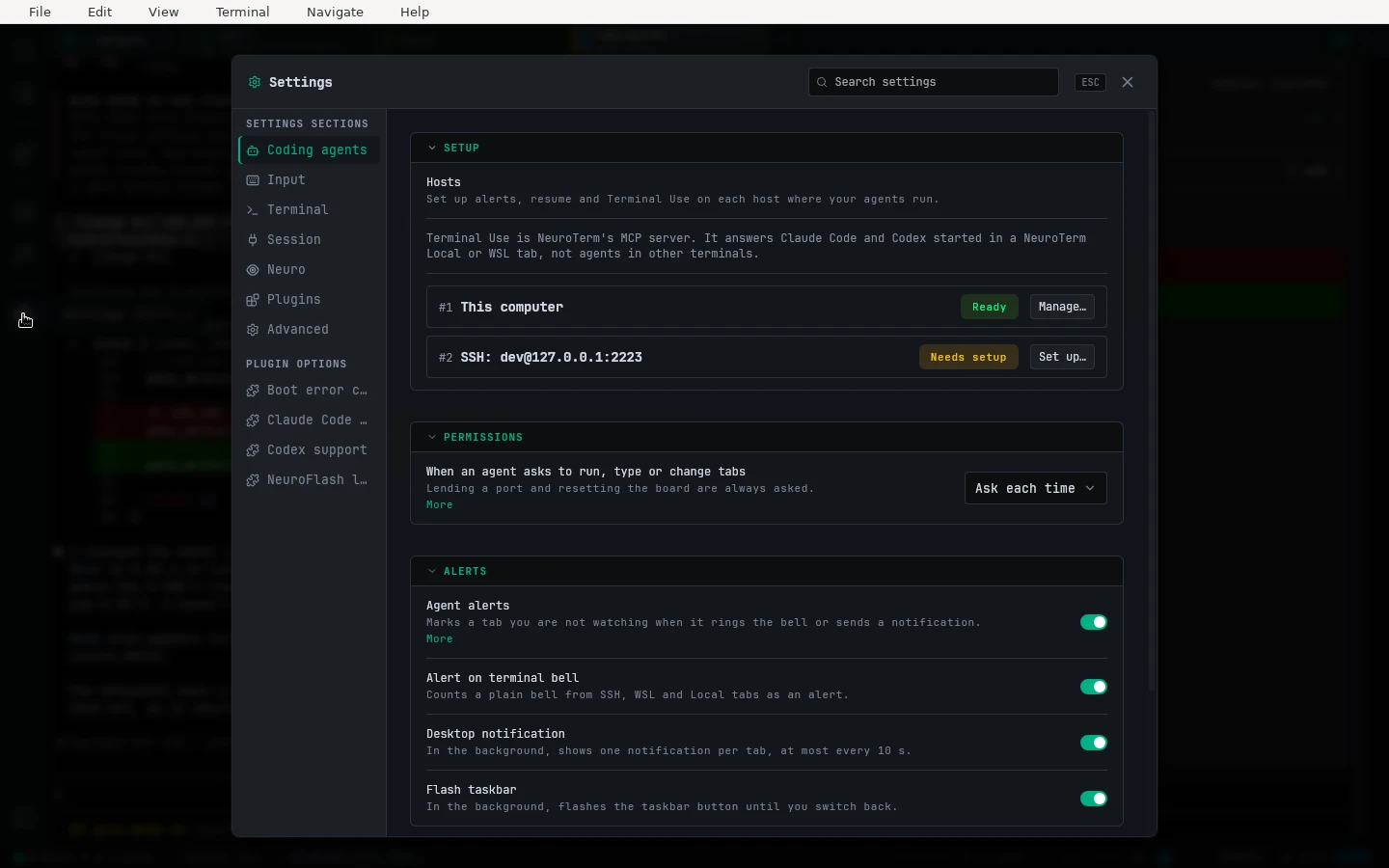The height and width of the screenshot is (868, 1389).
Task: Click the NeuroFlash plugin puzzle icon
Action: 253,480
